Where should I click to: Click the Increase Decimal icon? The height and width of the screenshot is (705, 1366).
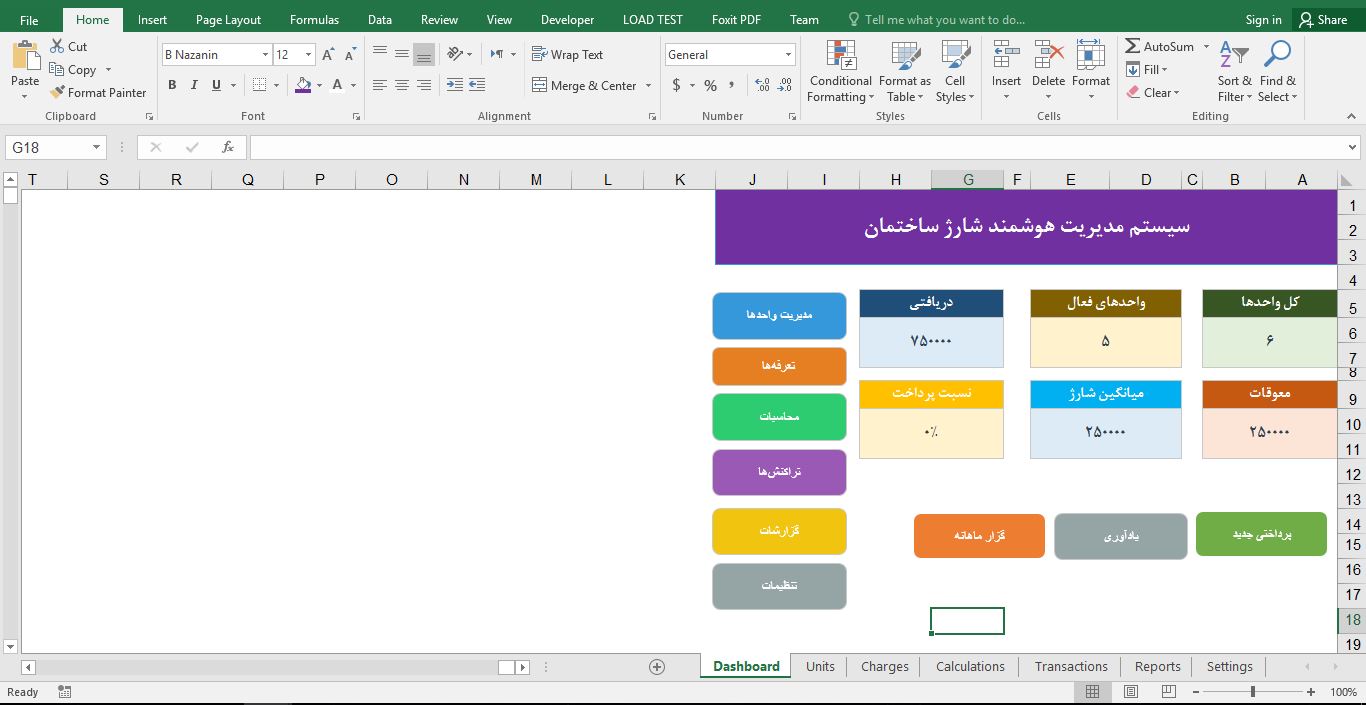click(x=759, y=86)
